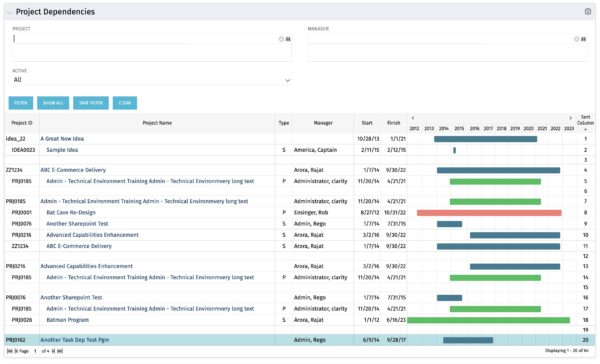Open the Bat Cave Re-Design link
The height and width of the screenshot is (364, 600).
click(71, 212)
